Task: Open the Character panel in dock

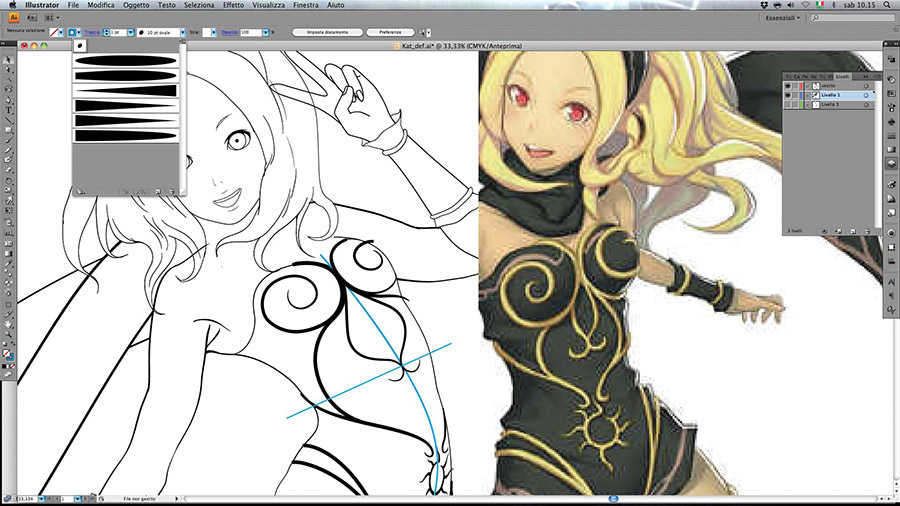Action: click(891, 281)
